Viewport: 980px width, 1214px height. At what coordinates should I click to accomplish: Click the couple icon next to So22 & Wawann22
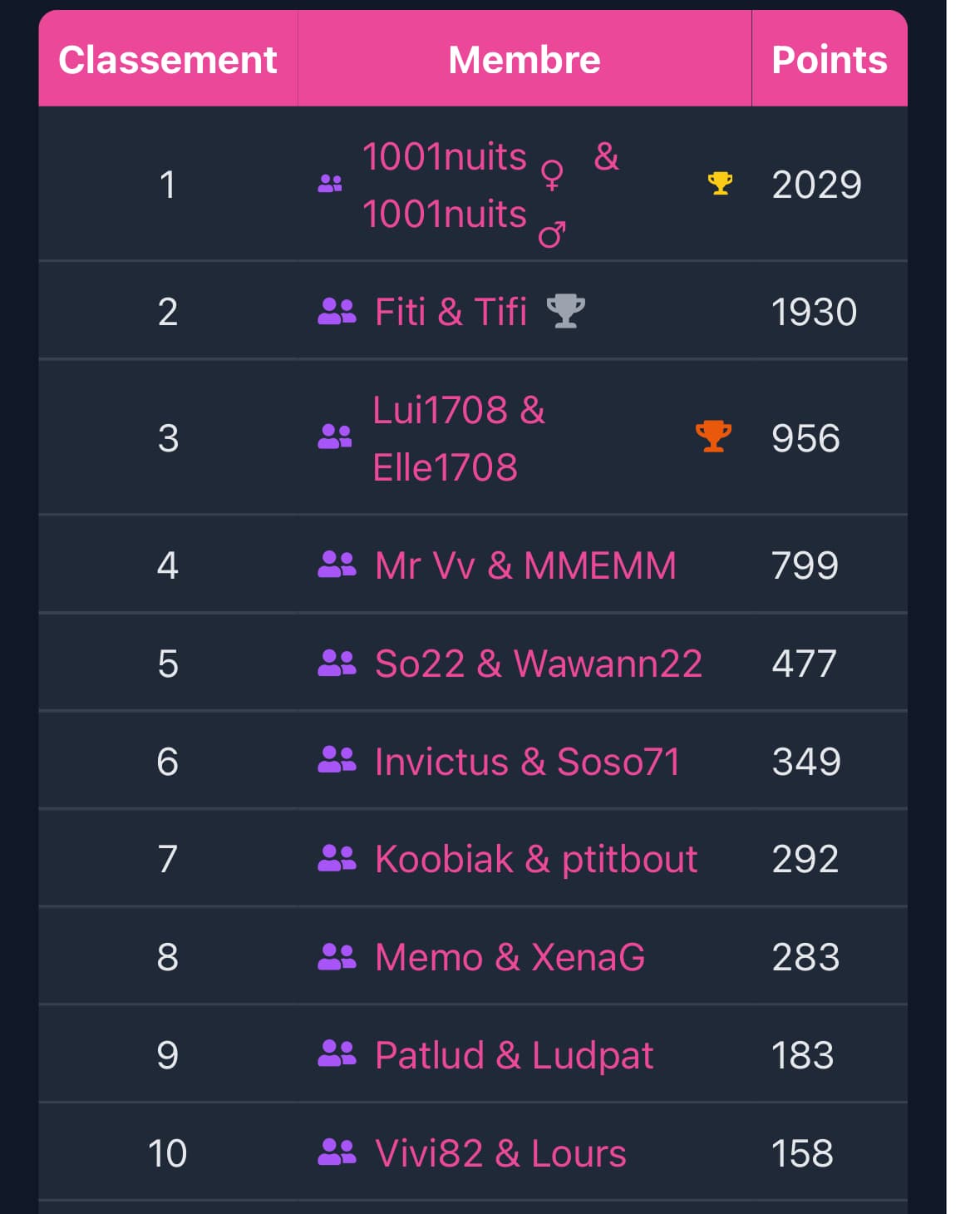[337, 663]
